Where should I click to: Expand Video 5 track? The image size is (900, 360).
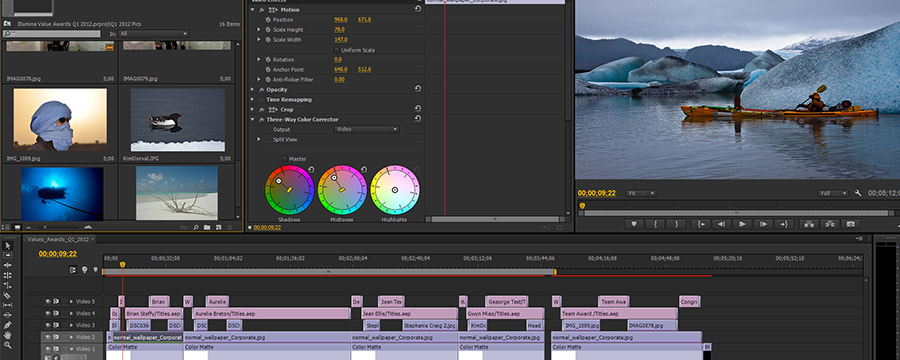click(x=71, y=301)
